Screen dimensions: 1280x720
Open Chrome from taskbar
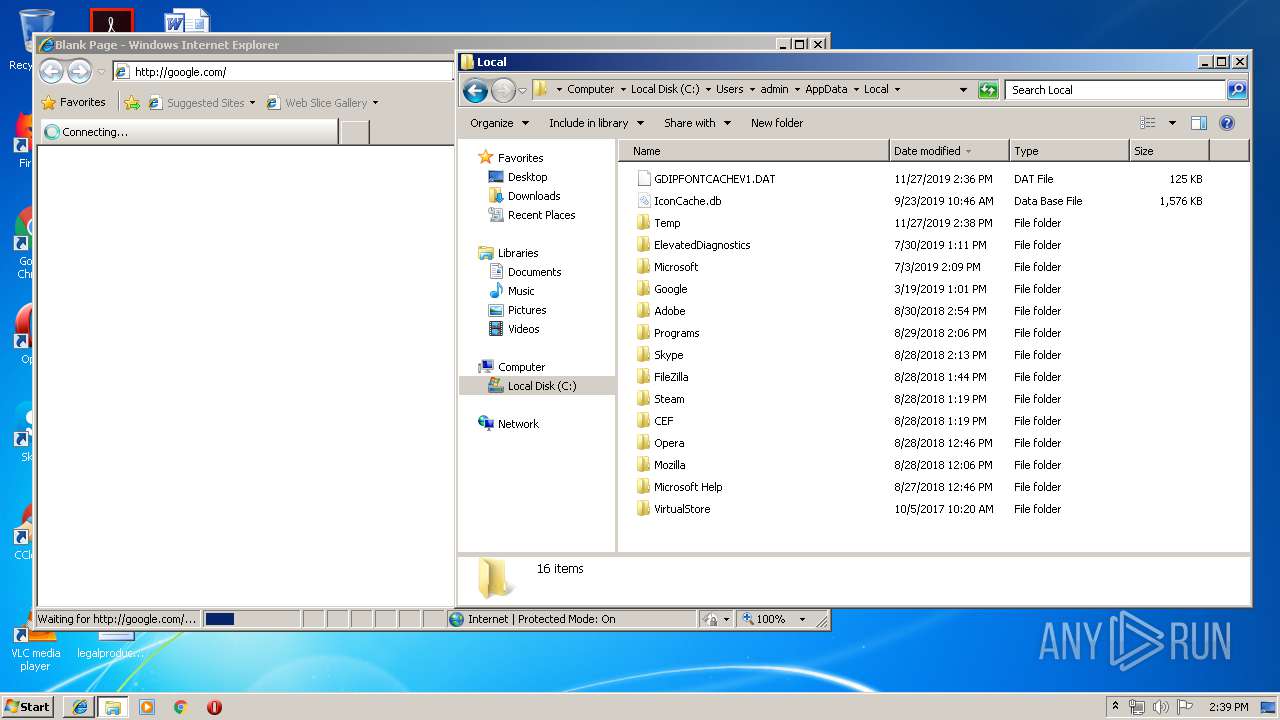[x=180, y=706]
